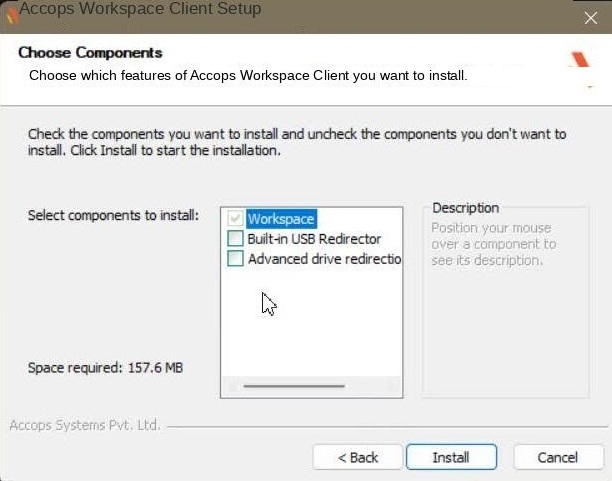Image resolution: width=612 pixels, height=481 pixels.
Task: Click the Accops logo in header banner
Action: (x=580, y=61)
